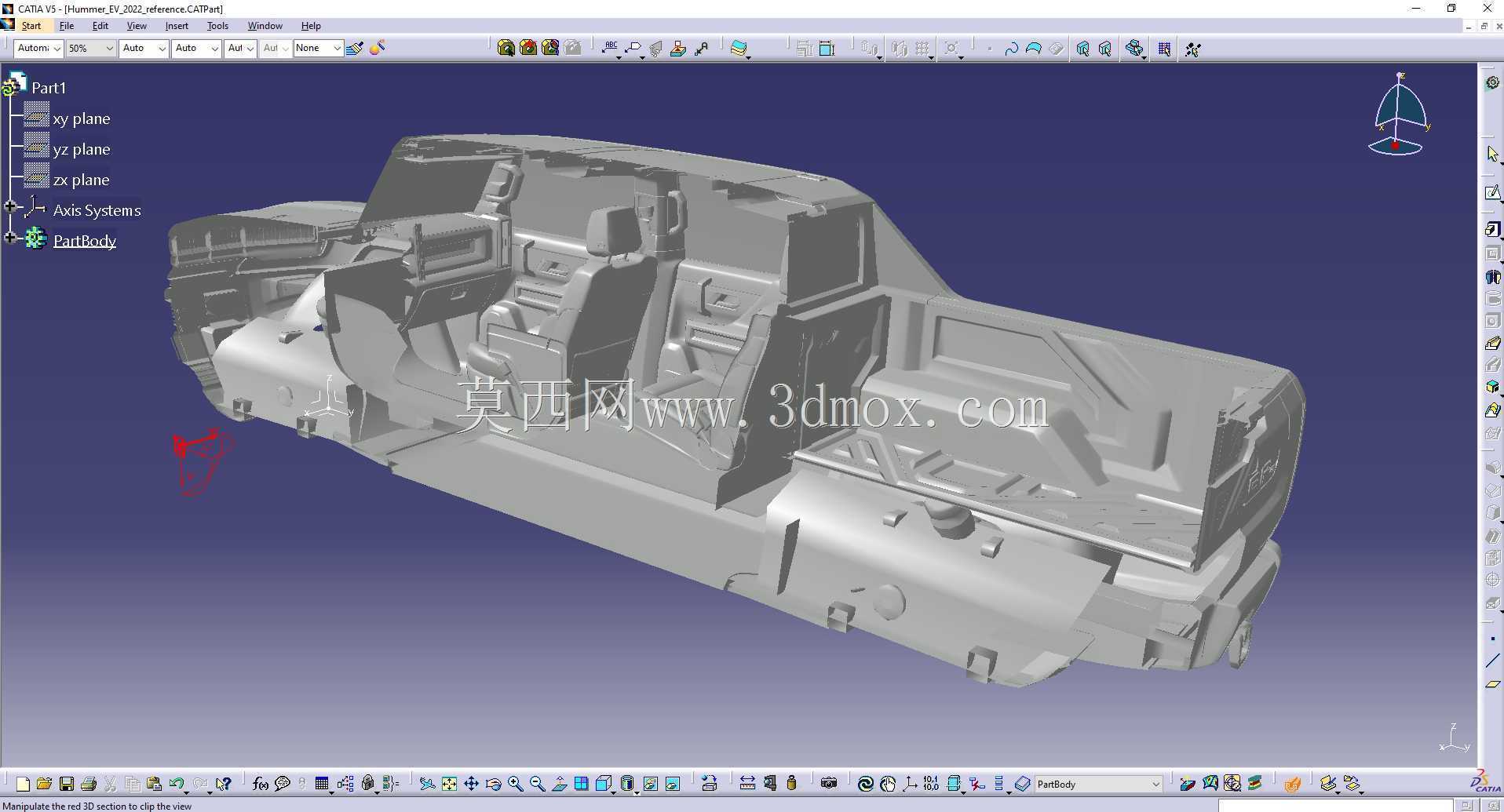Image resolution: width=1504 pixels, height=812 pixels.
Task: Open the line type Automatic dropdown
Action: pyautogui.click(x=38, y=49)
